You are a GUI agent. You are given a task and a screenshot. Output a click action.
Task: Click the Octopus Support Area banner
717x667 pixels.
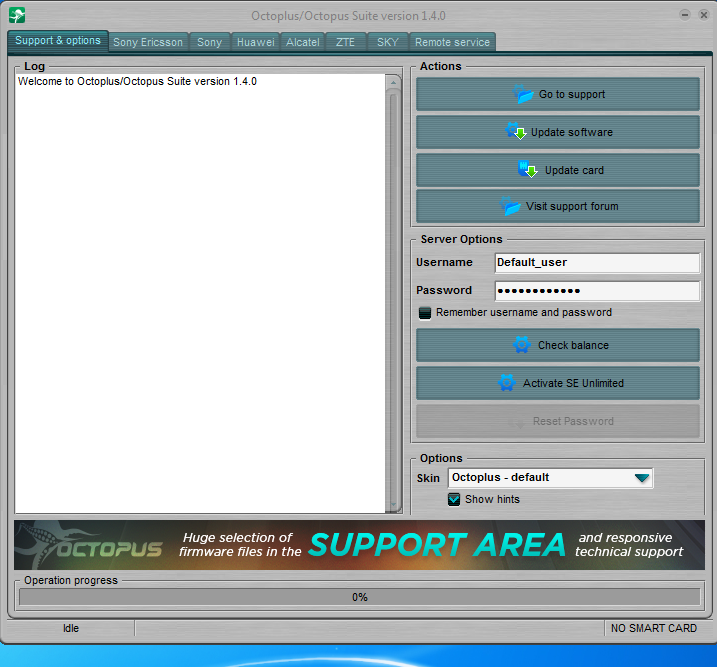[x=359, y=545]
